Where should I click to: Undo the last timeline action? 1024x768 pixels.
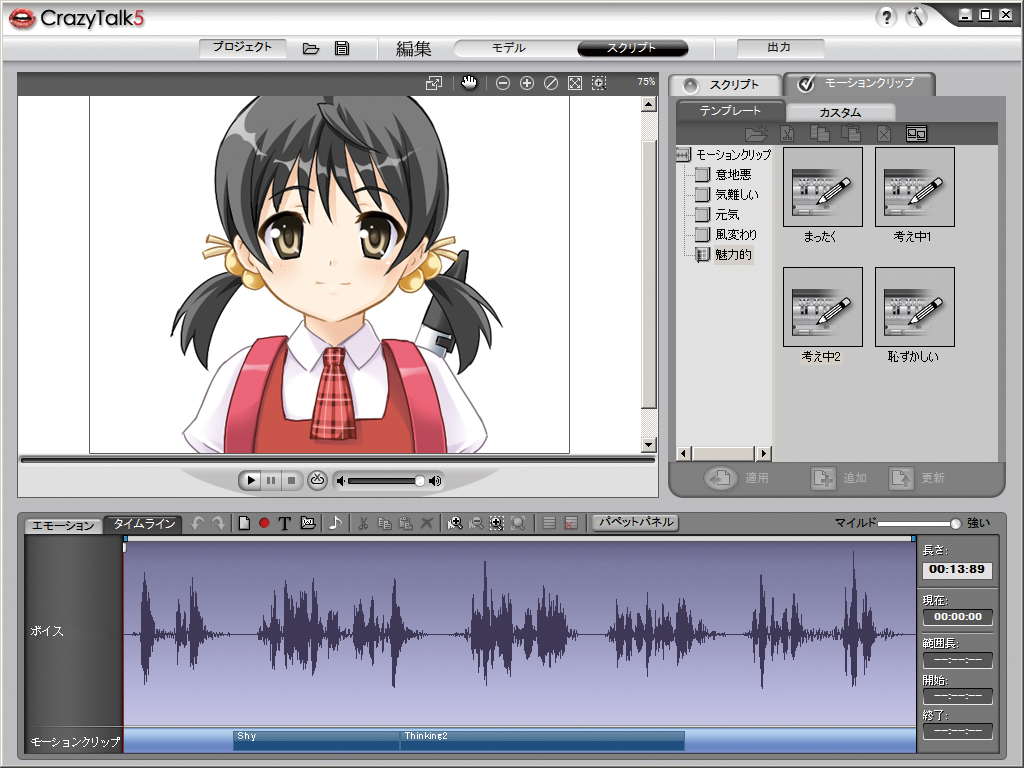[197, 523]
